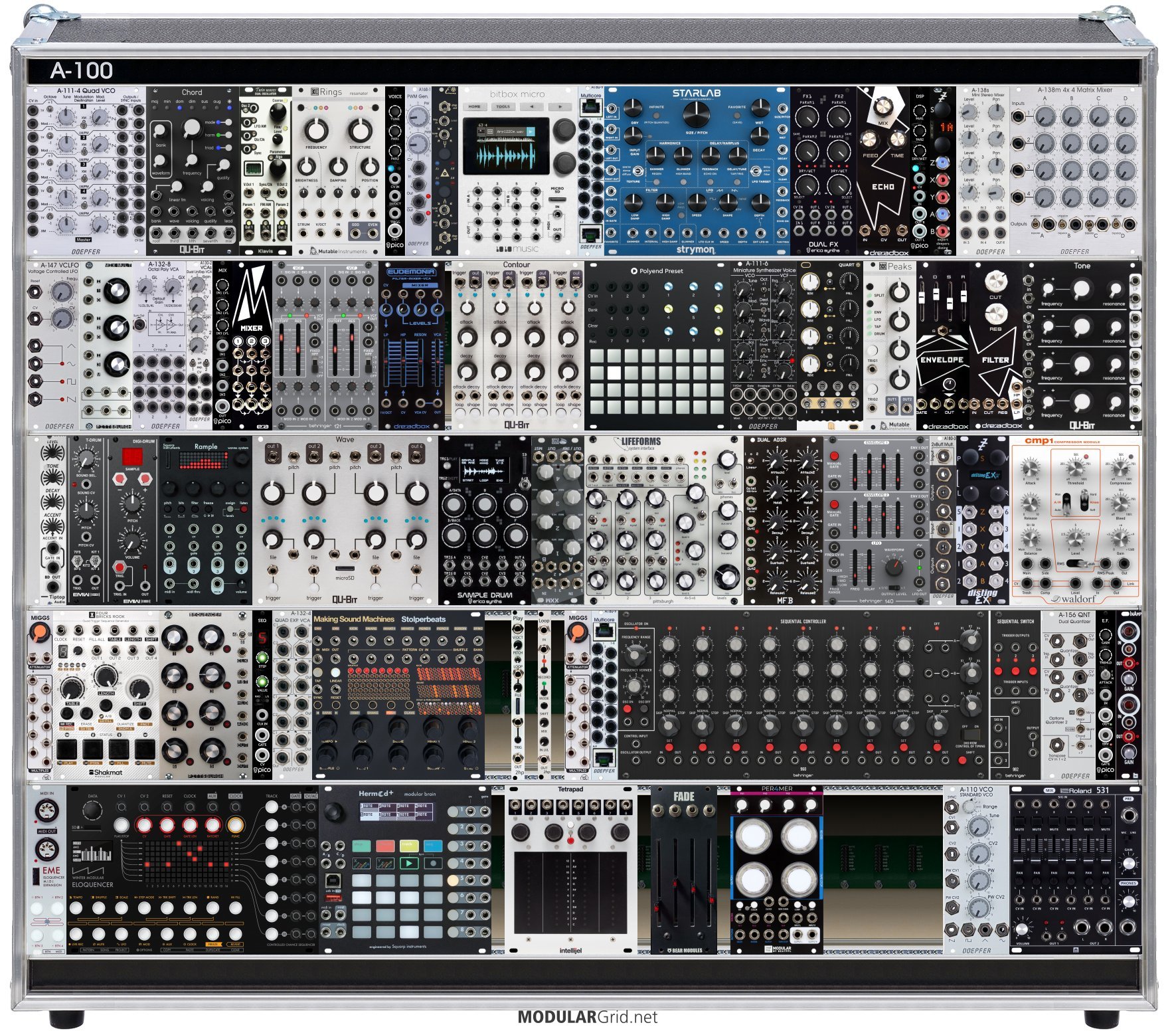The width and height of the screenshot is (1176, 1031).
Task: Select the EZA Mixer module
Action: (x=252, y=345)
